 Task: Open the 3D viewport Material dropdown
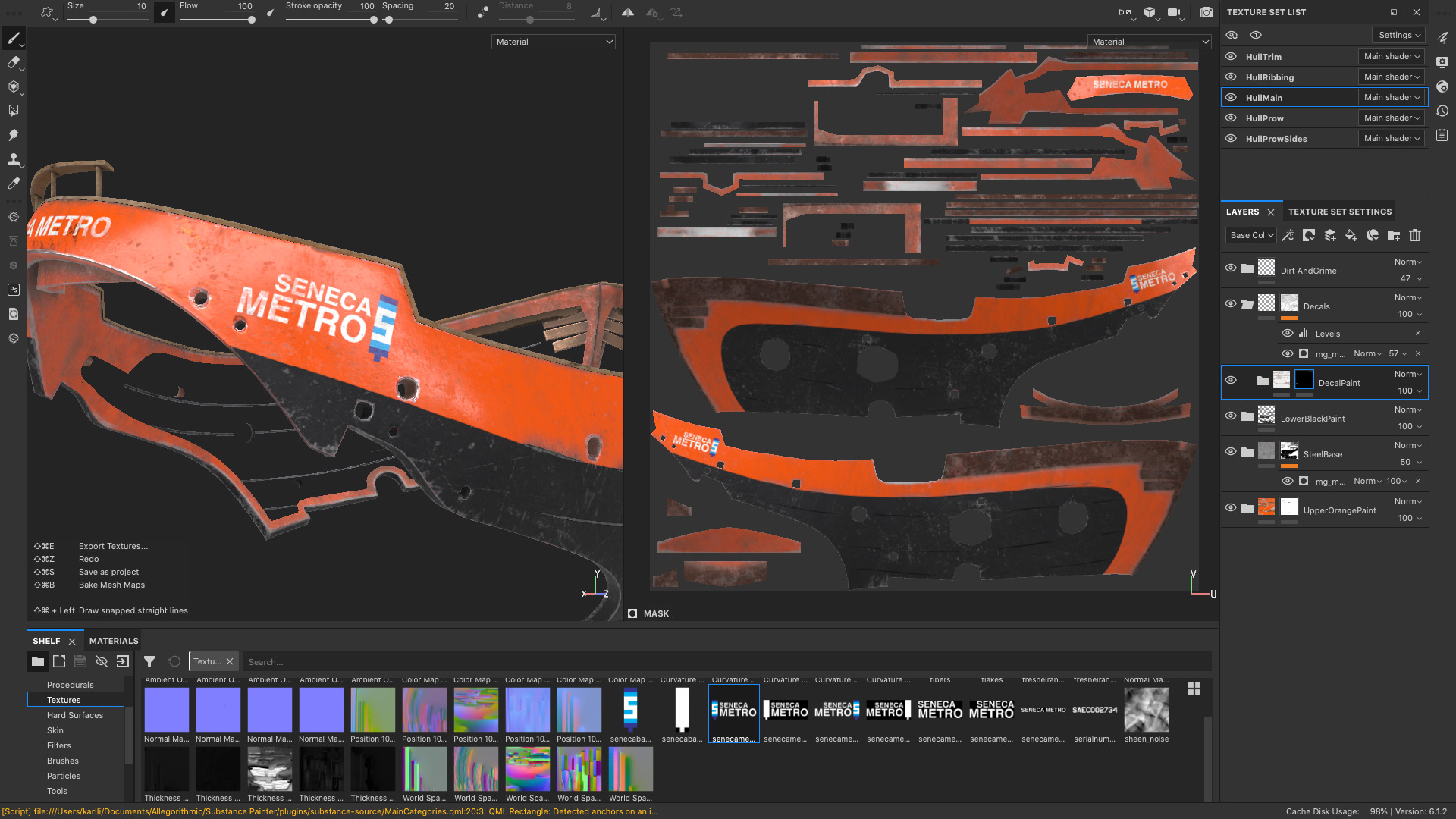point(554,42)
